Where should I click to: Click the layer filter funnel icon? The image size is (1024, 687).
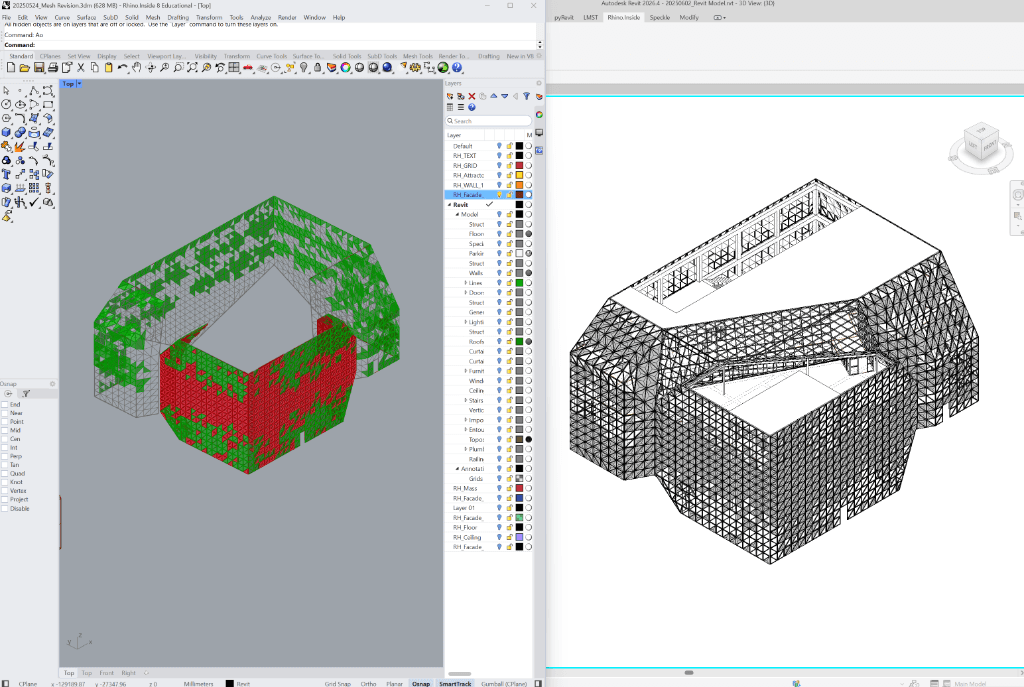pyautogui.click(x=526, y=96)
